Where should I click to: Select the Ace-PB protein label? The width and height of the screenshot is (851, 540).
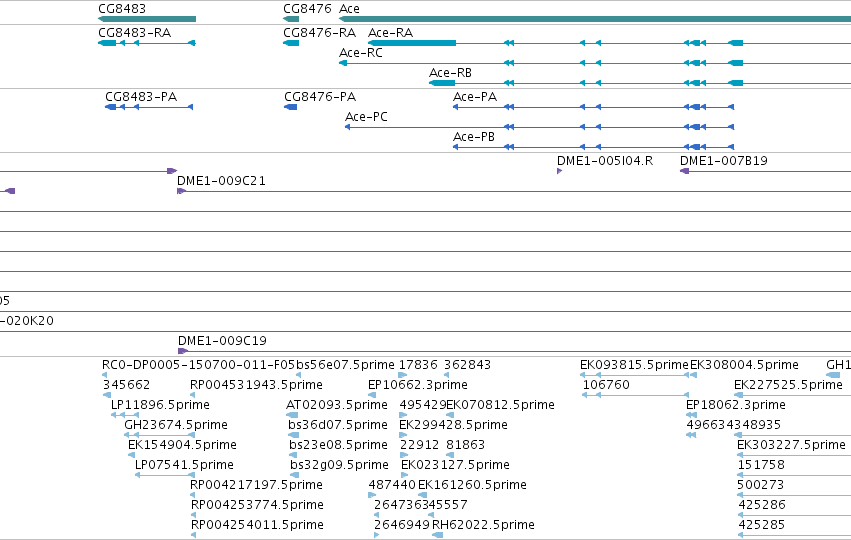tap(474, 137)
